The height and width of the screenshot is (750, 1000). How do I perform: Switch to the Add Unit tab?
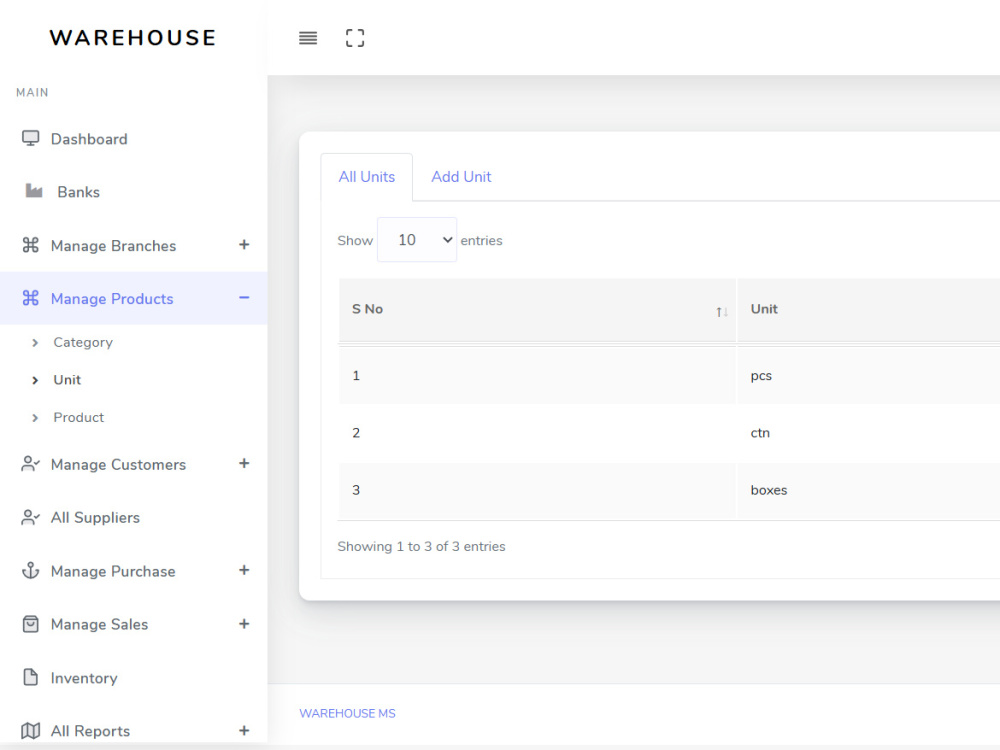tap(461, 177)
